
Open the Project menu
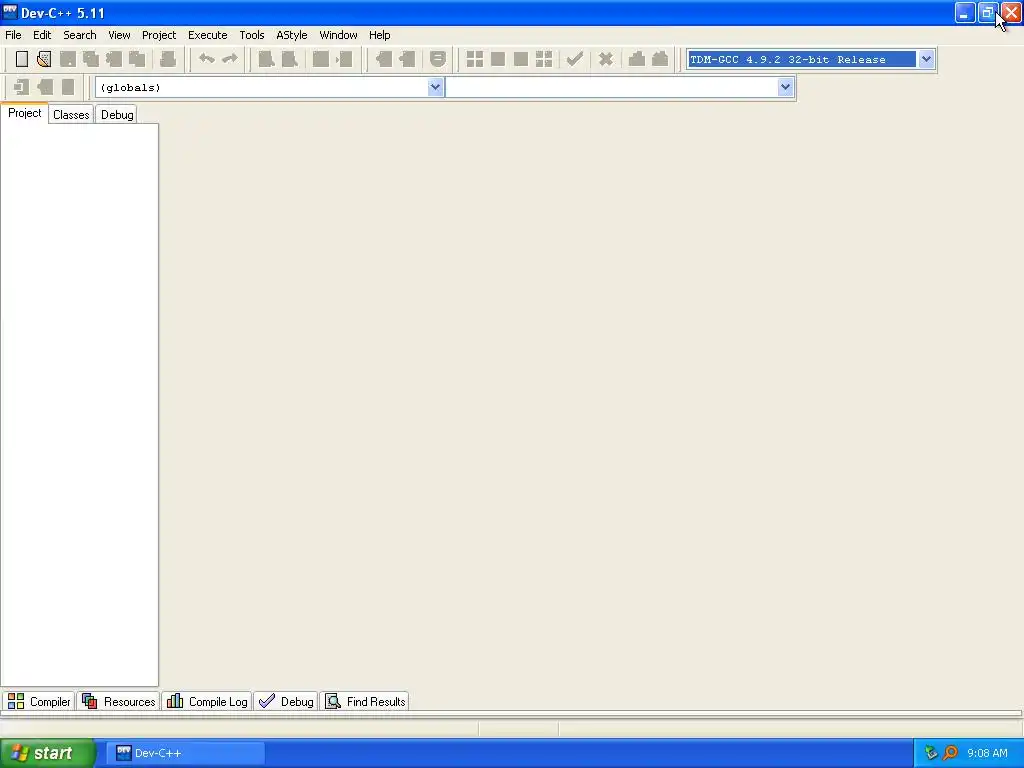(x=159, y=35)
